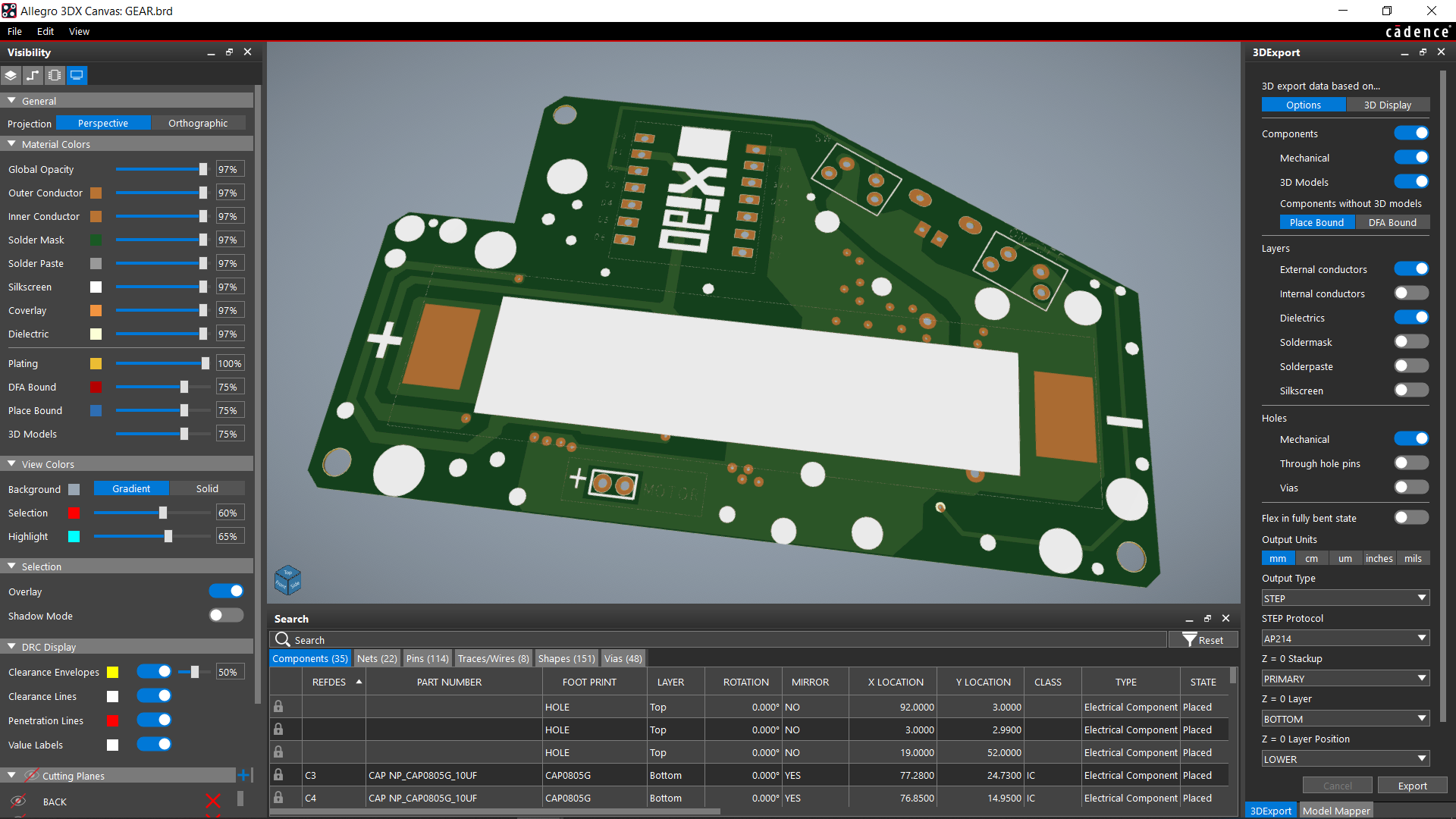The width and height of the screenshot is (1456, 819).
Task: Open the Layers visibility tab icon
Action: 11,75
